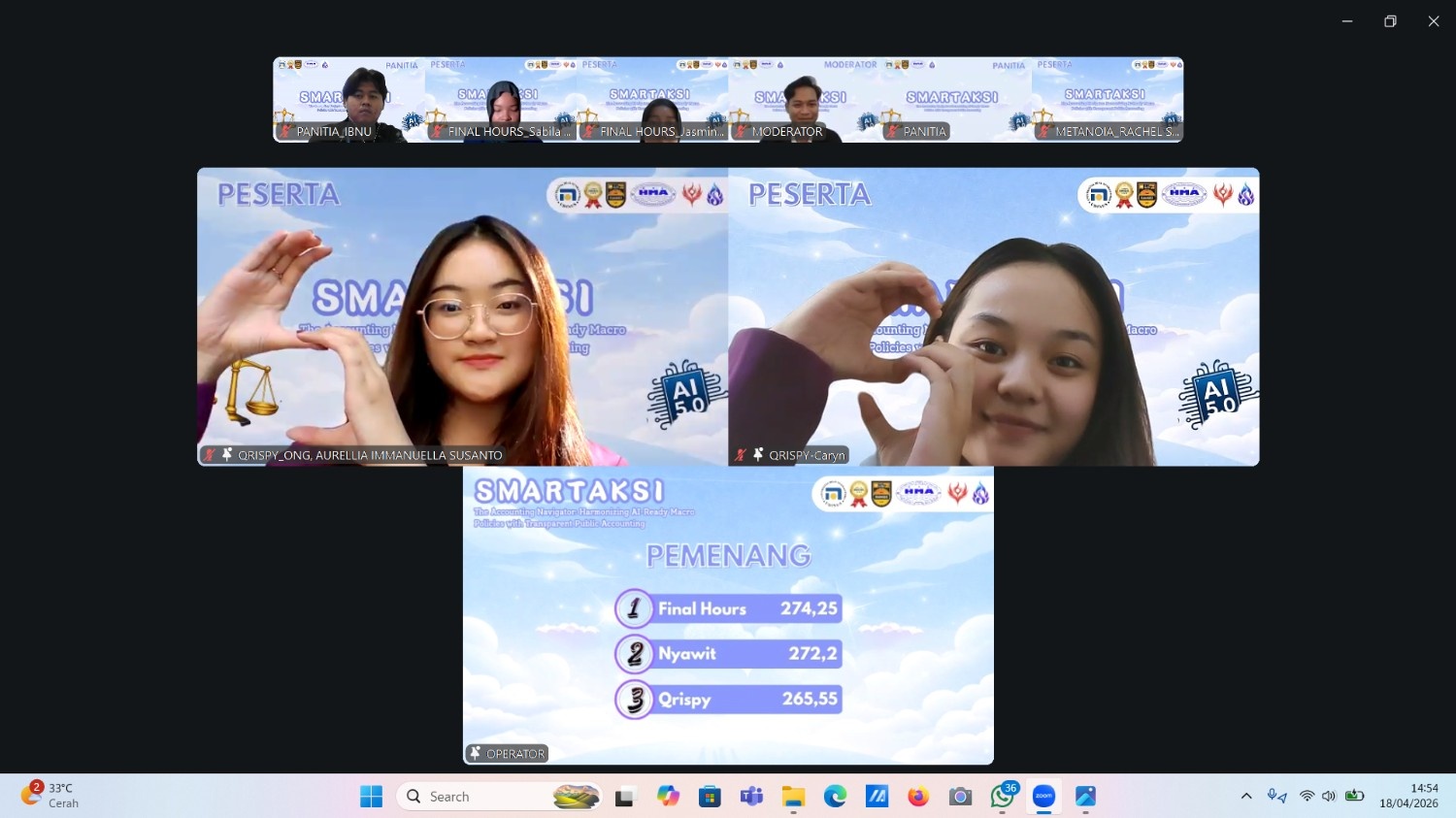Viewport: 1456px width, 818px height.
Task: Open the Photos app in the taskbar
Action: (1085, 797)
